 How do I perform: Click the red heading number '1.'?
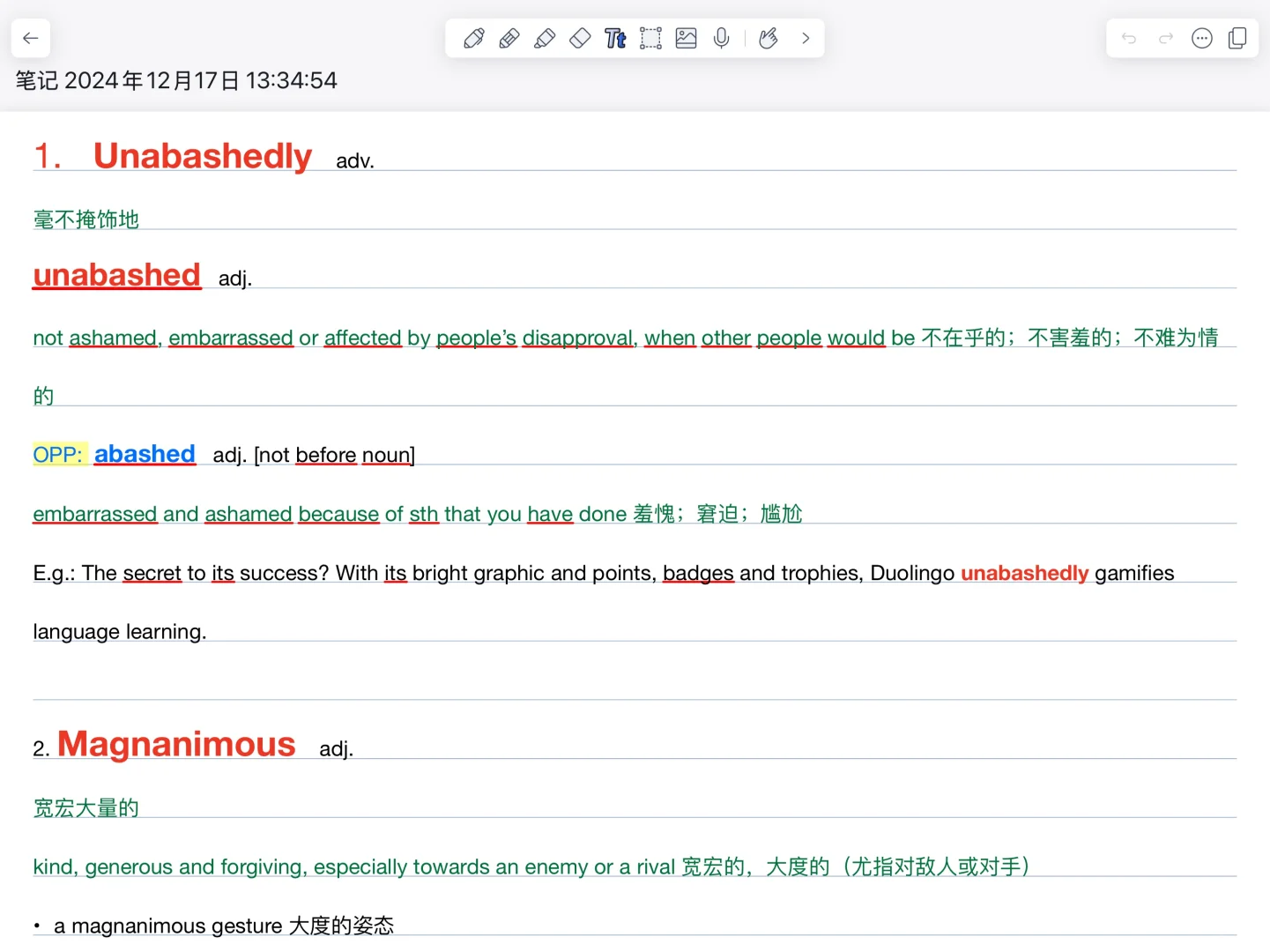tap(48, 157)
